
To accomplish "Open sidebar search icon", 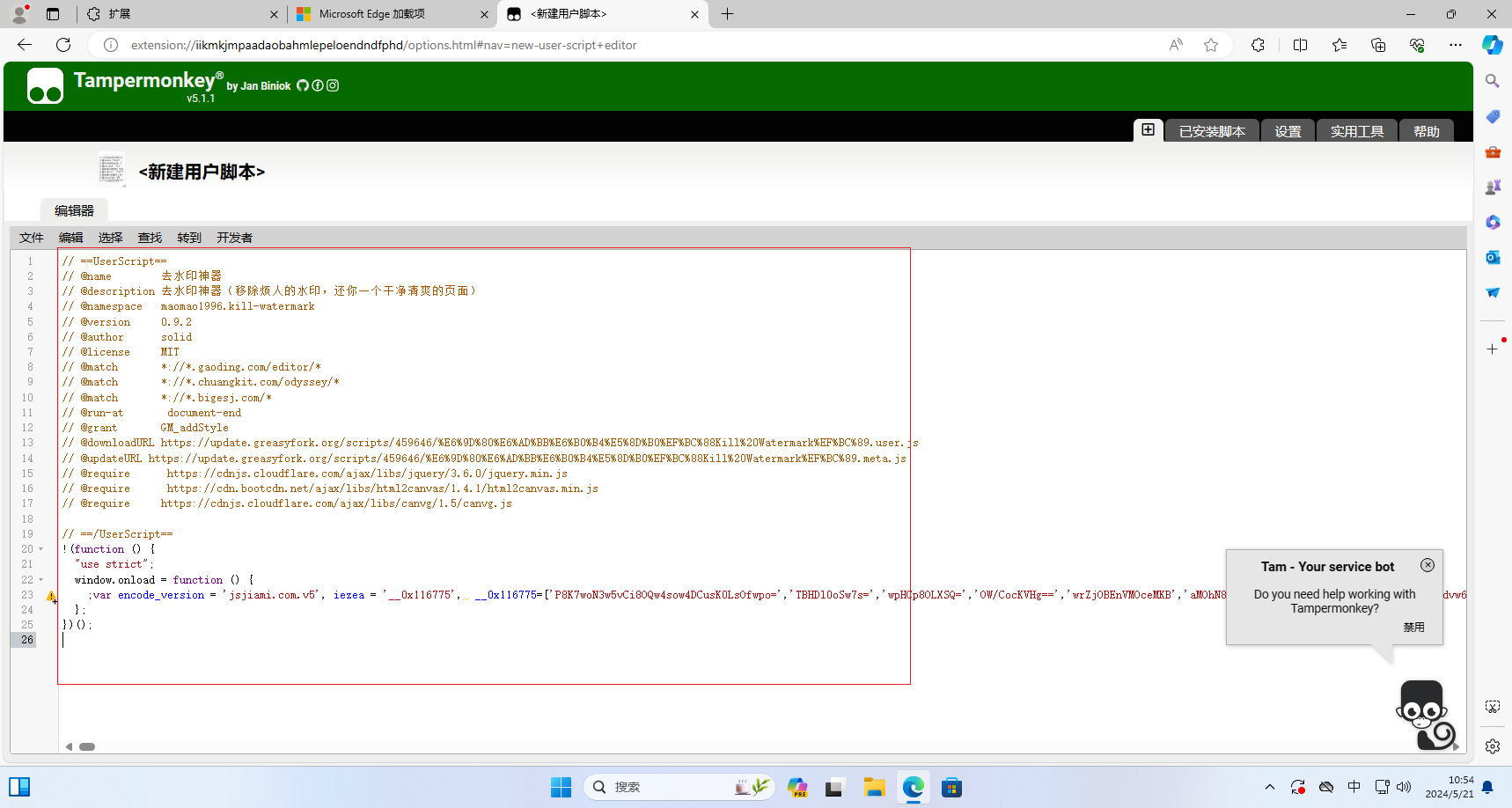I will click(x=1493, y=81).
